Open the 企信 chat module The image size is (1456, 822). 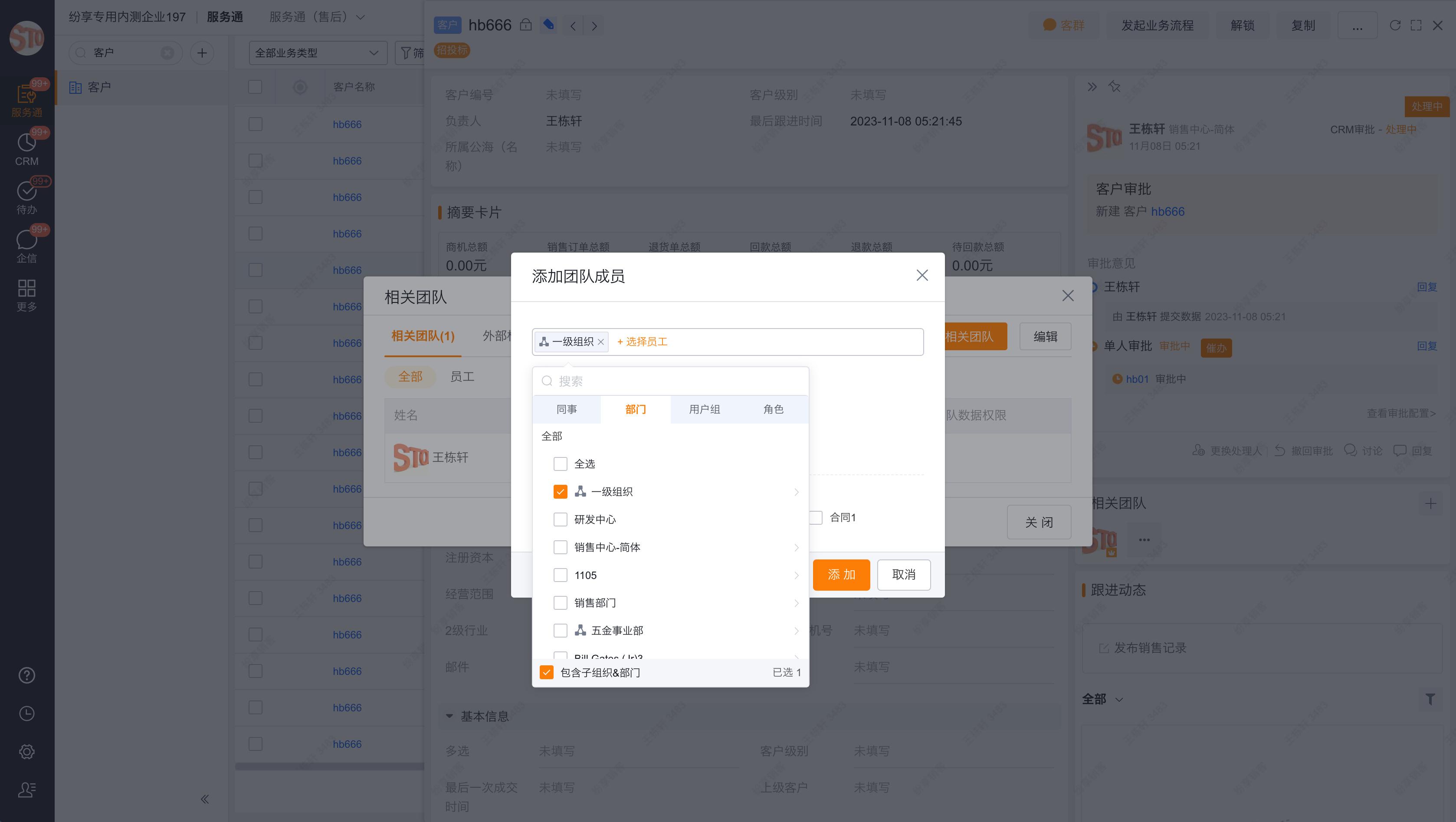[x=26, y=246]
